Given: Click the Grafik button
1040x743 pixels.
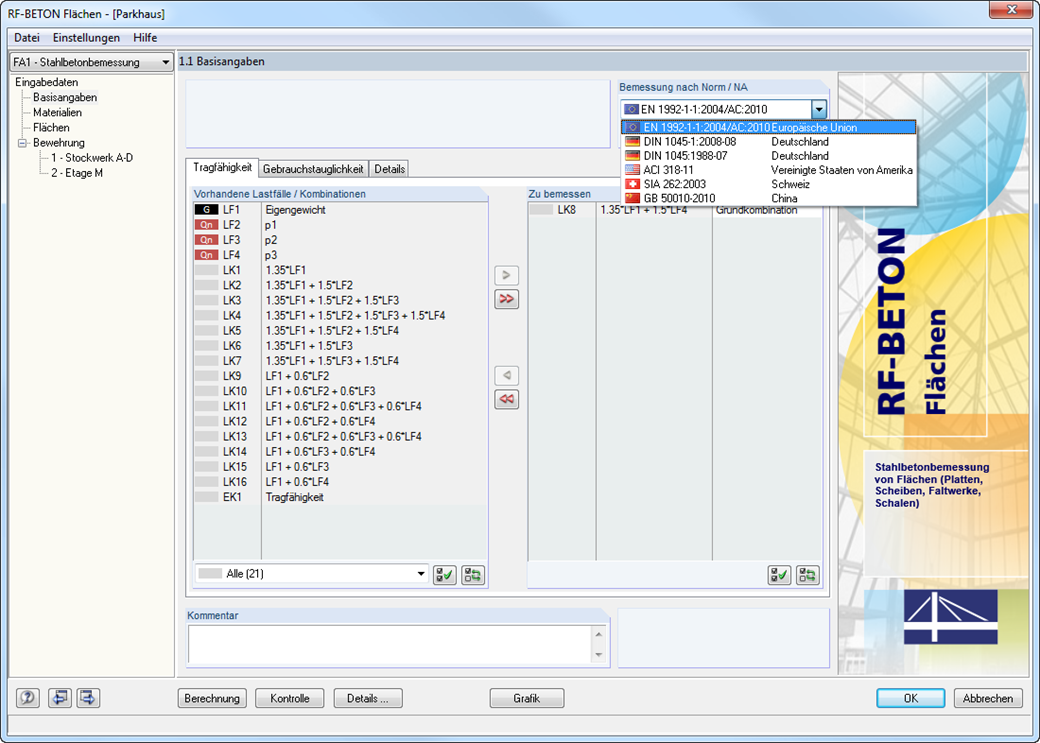Looking at the screenshot, I should click(527, 699).
